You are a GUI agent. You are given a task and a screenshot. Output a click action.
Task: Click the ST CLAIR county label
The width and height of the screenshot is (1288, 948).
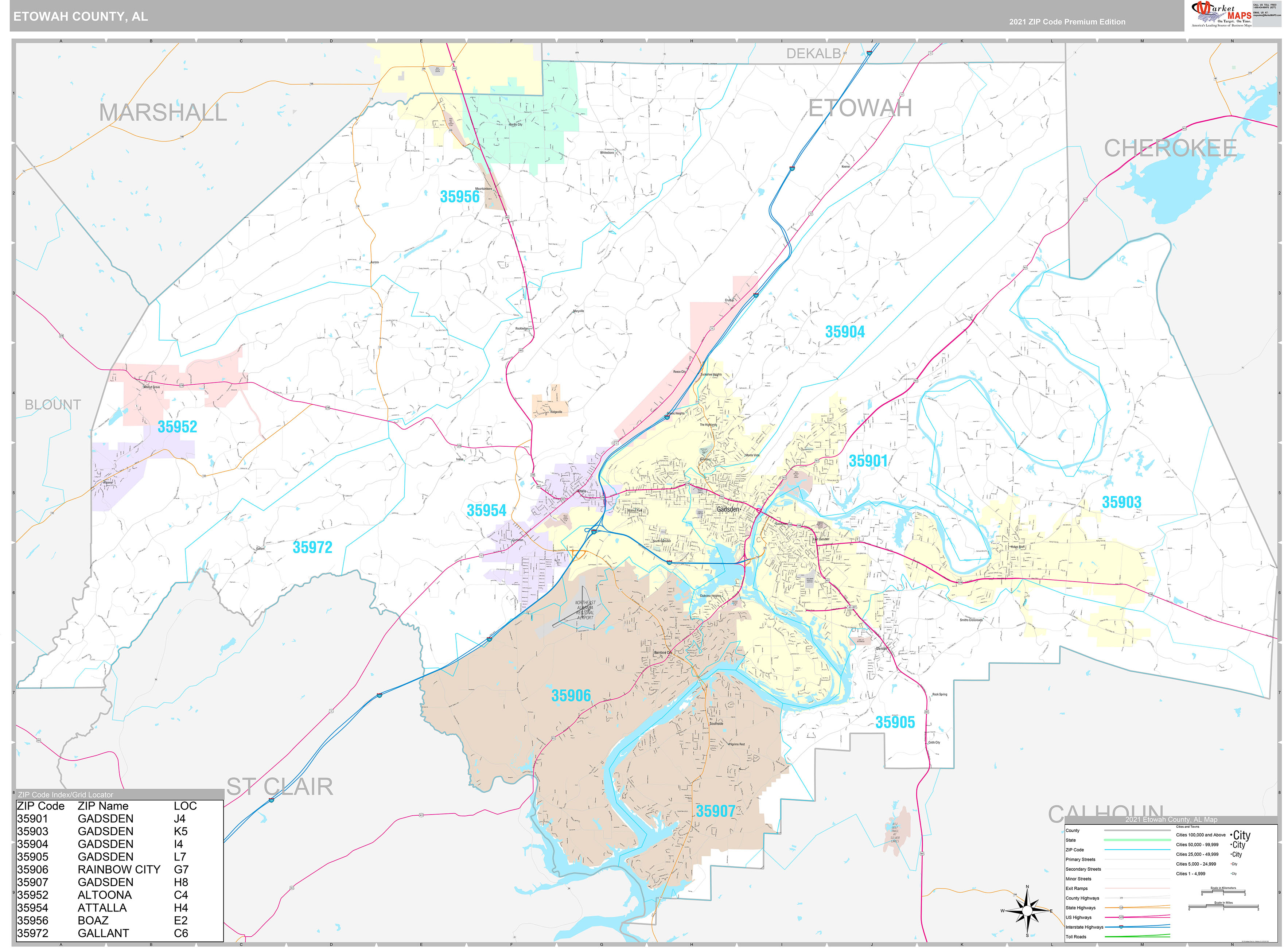pyautogui.click(x=279, y=786)
